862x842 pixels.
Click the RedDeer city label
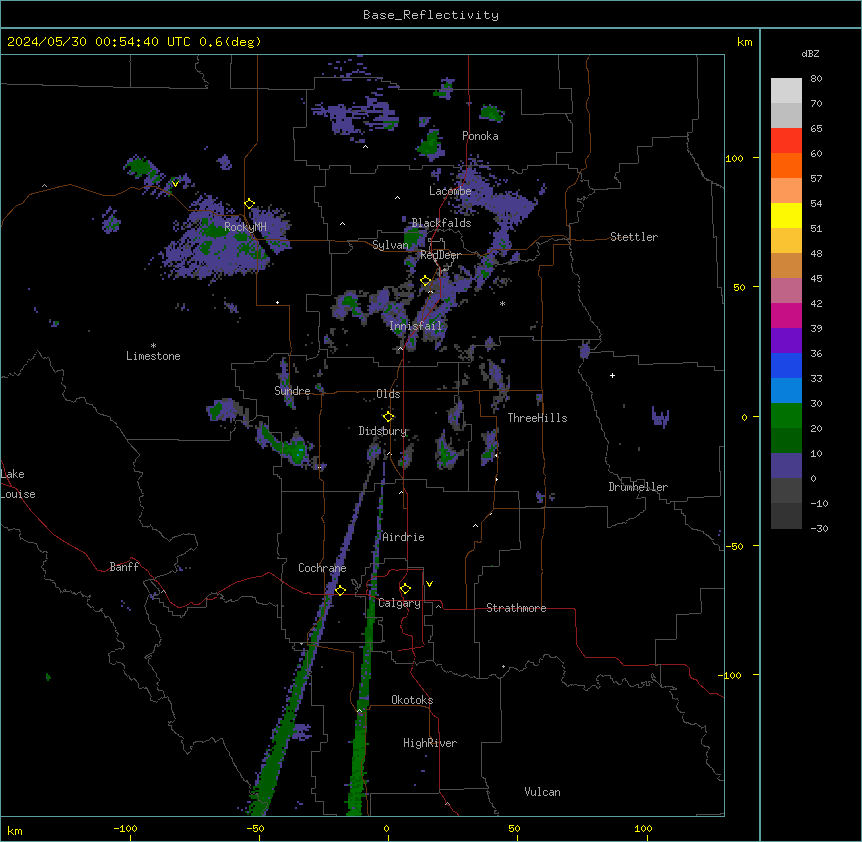(440, 255)
